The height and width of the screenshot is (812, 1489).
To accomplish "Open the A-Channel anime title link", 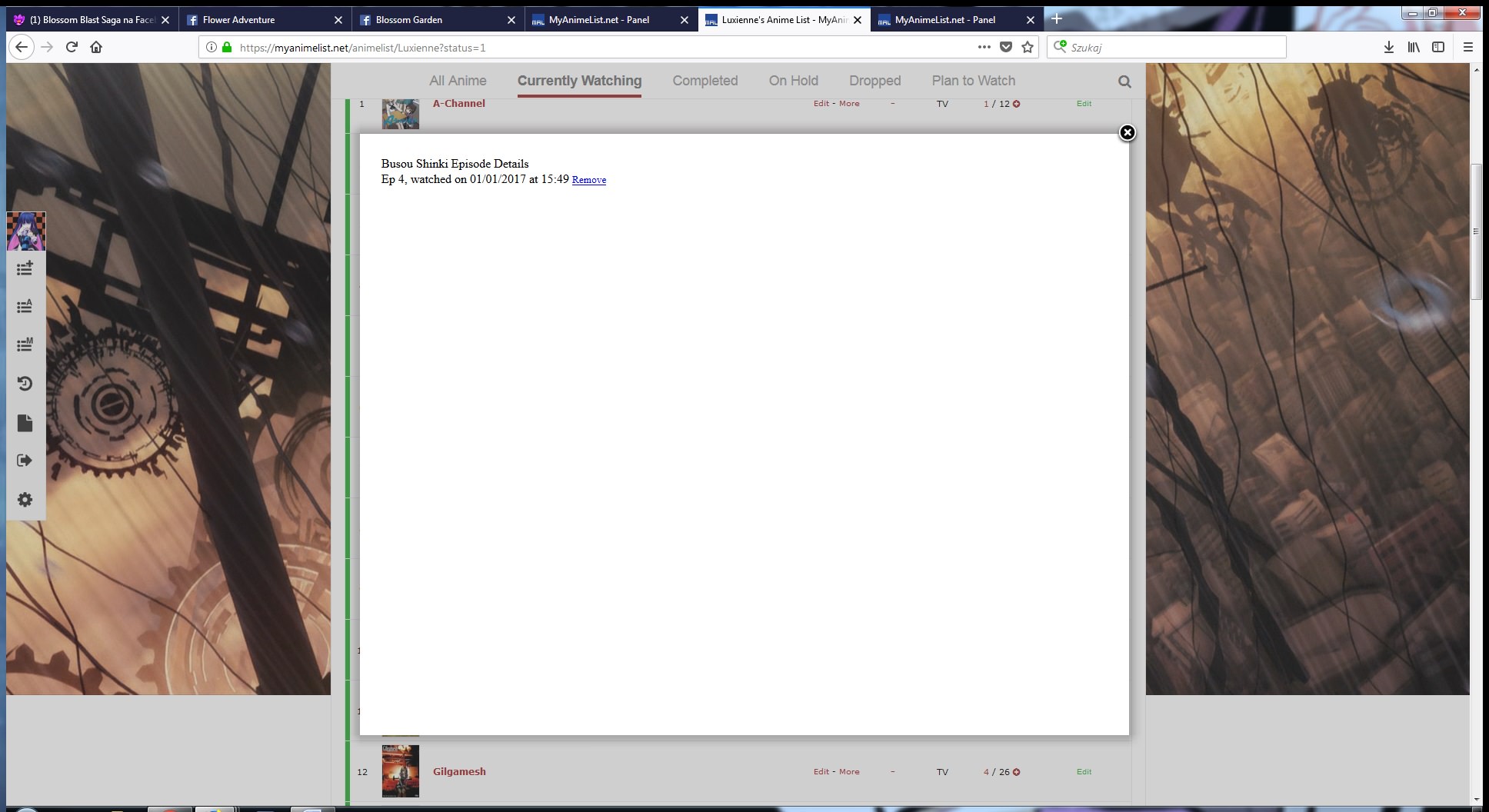I will (x=458, y=104).
